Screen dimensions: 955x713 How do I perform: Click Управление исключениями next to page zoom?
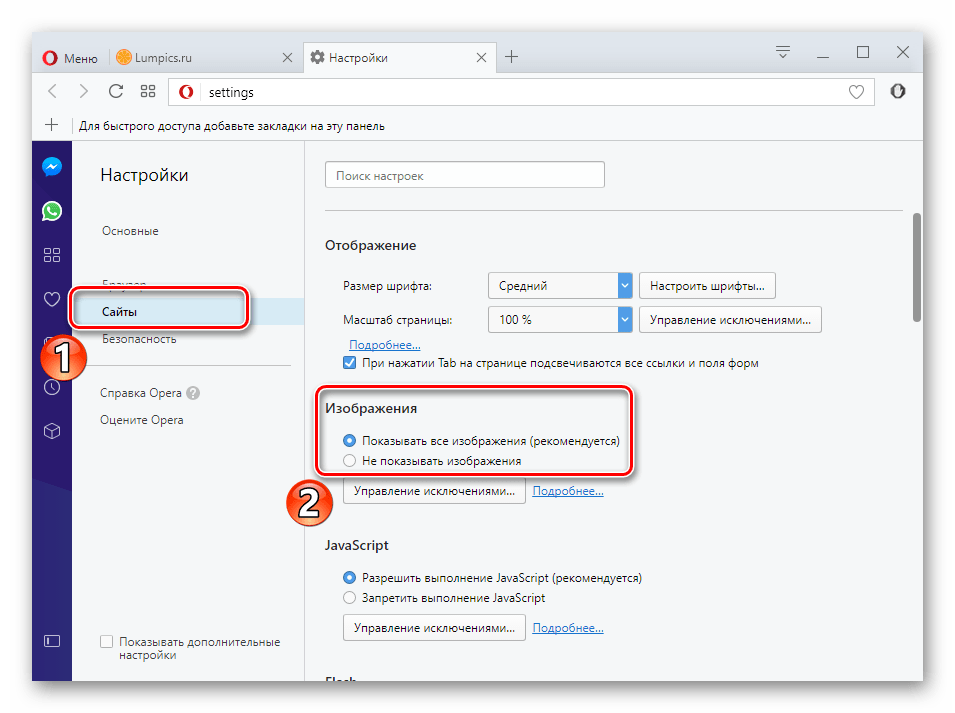[x=730, y=320]
